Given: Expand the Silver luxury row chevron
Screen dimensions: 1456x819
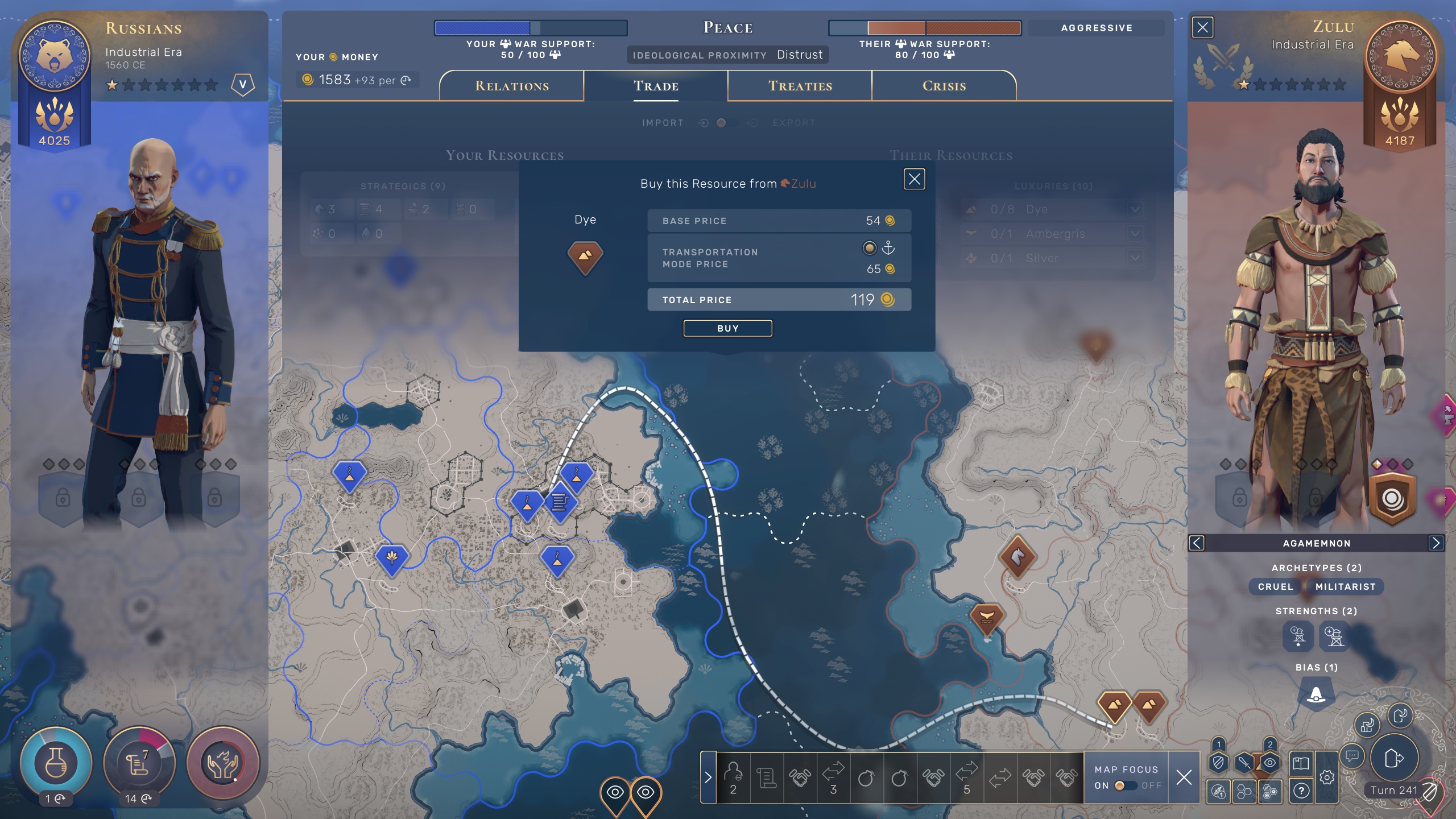Looking at the screenshot, I should click(1135, 258).
